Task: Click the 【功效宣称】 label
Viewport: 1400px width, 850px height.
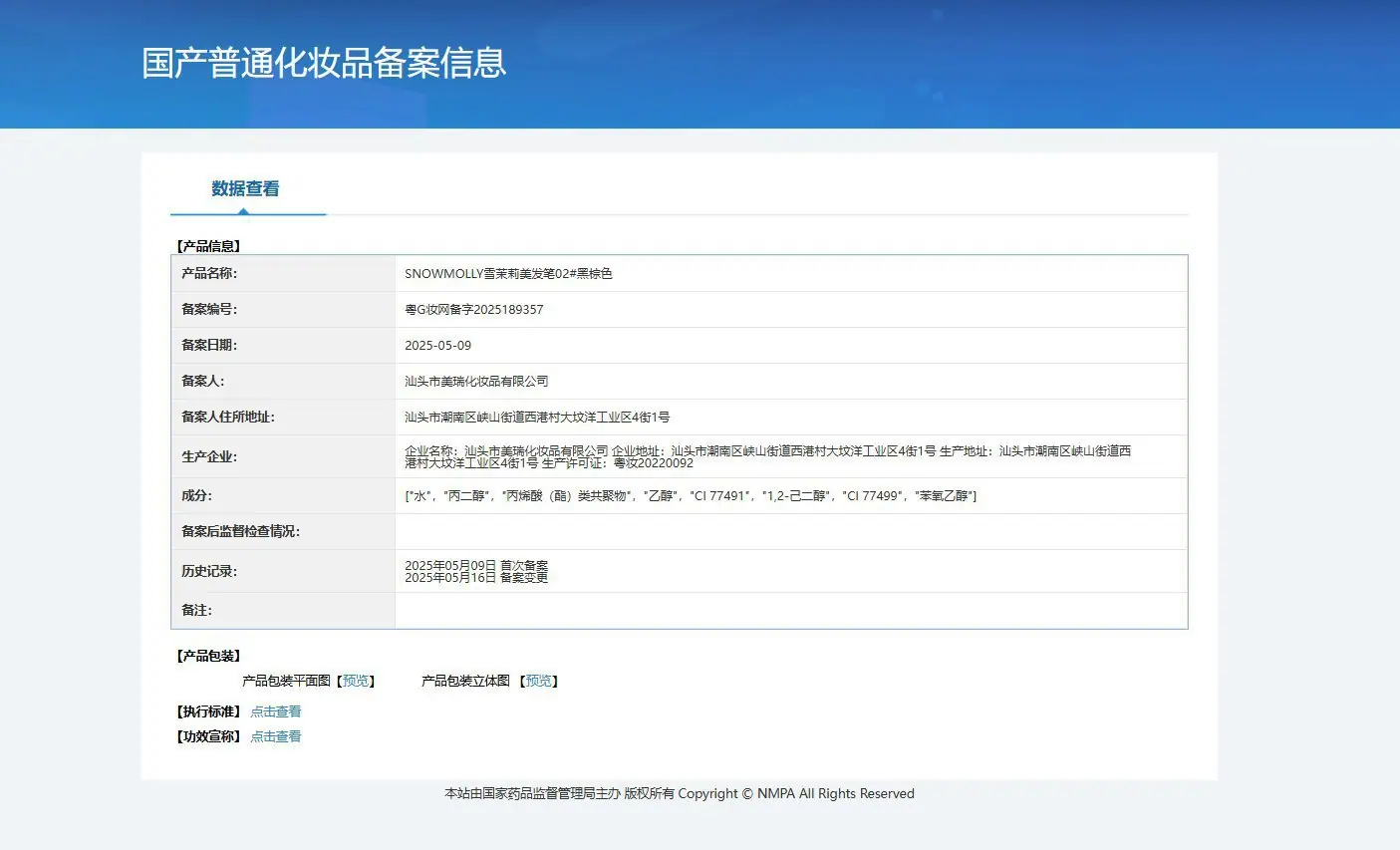Action: [208, 736]
